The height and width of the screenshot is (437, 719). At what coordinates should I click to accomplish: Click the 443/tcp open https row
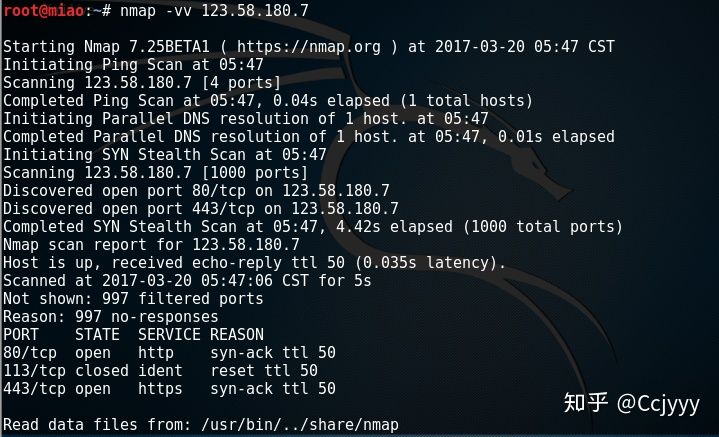(x=169, y=388)
